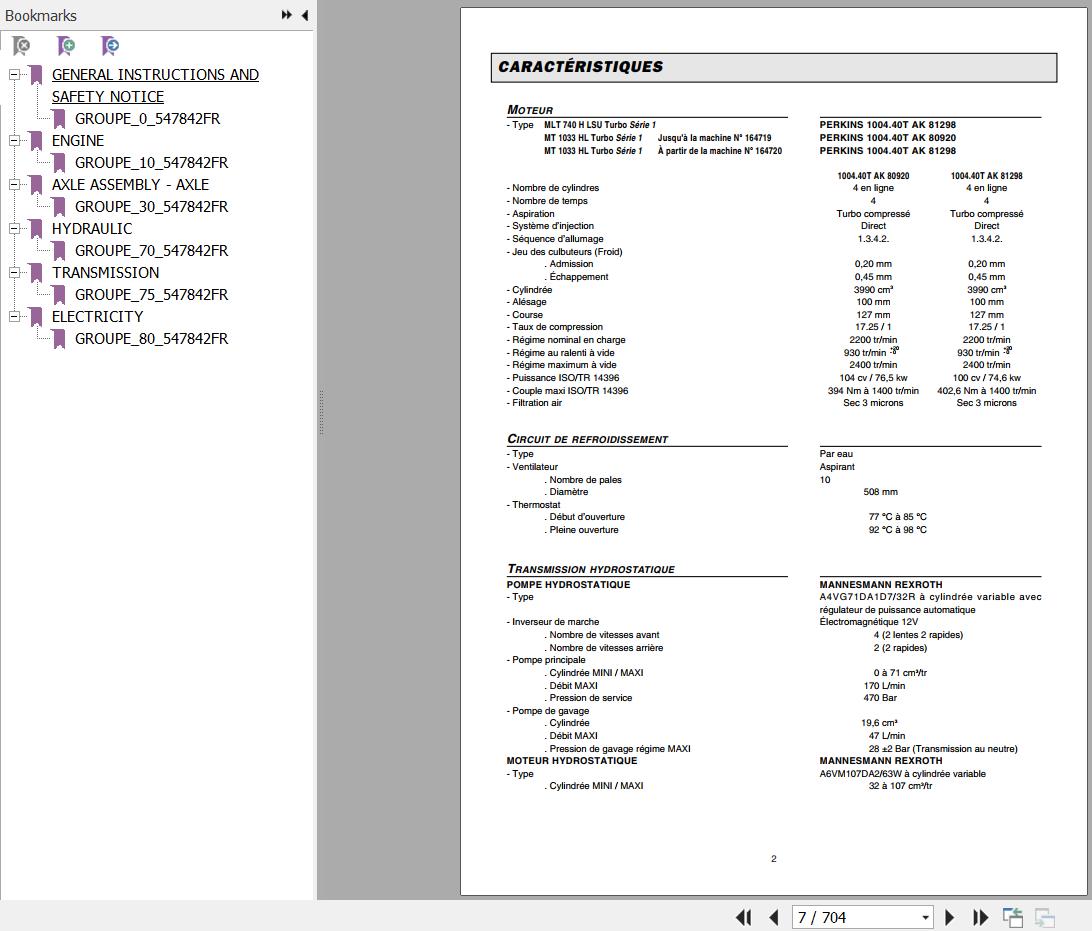Image resolution: width=1092 pixels, height=931 pixels.
Task: Select the GROUPE_70_547842FR bookmark
Action: coord(152,251)
